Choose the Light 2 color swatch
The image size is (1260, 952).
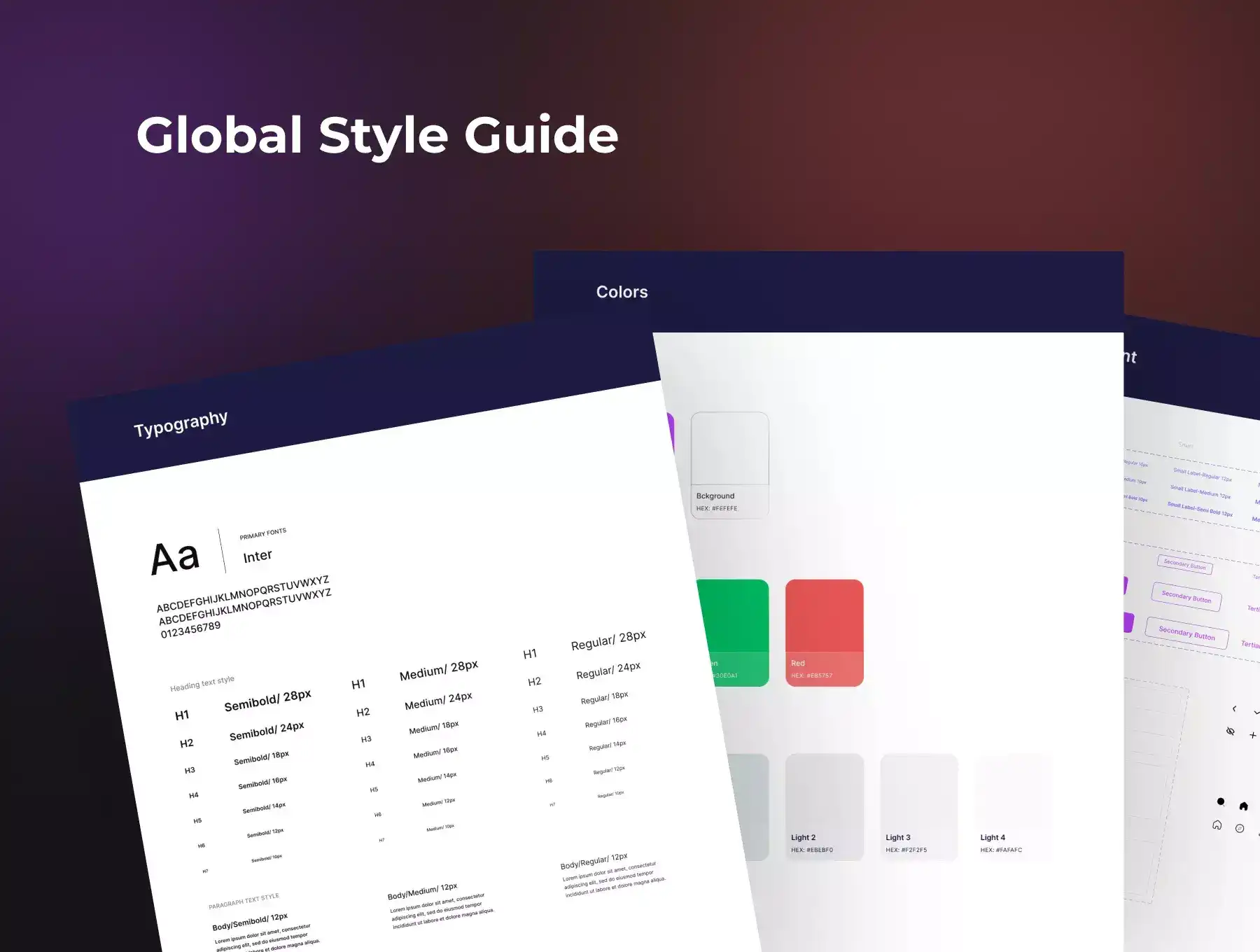coord(824,806)
